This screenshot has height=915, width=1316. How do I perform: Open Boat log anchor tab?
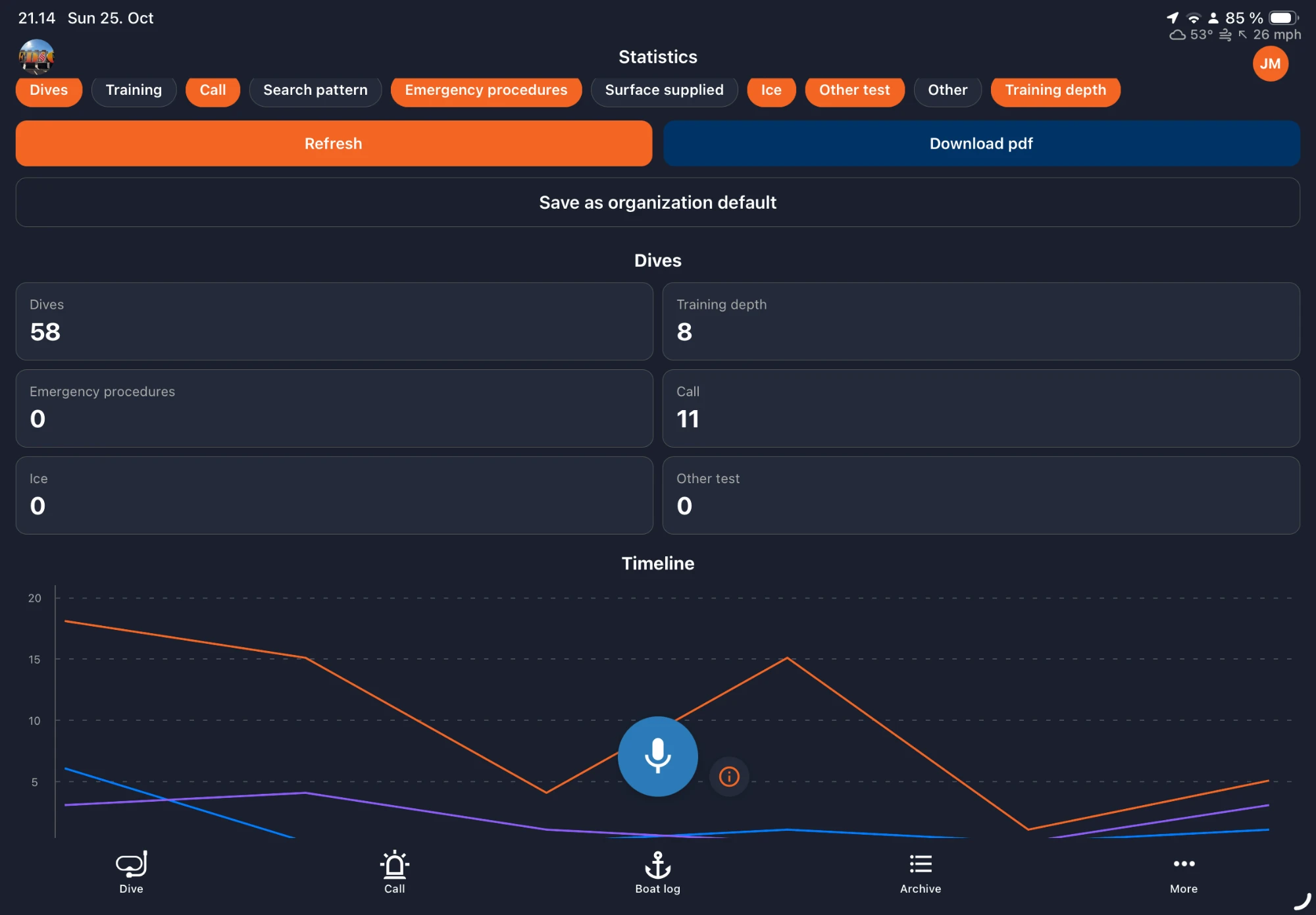pos(657,872)
